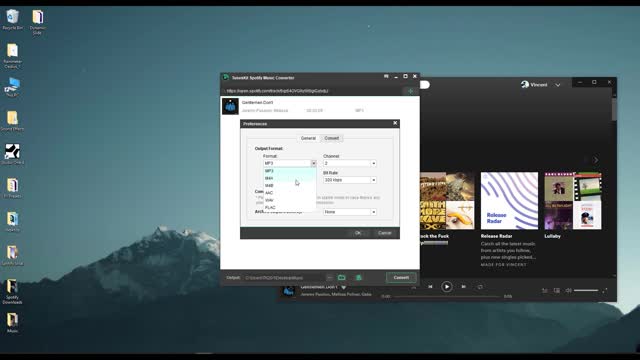The width and height of the screenshot is (640, 360).
Task: Open Recycle Bin desktop icon
Action: pyautogui.click(x=12, y=20)
